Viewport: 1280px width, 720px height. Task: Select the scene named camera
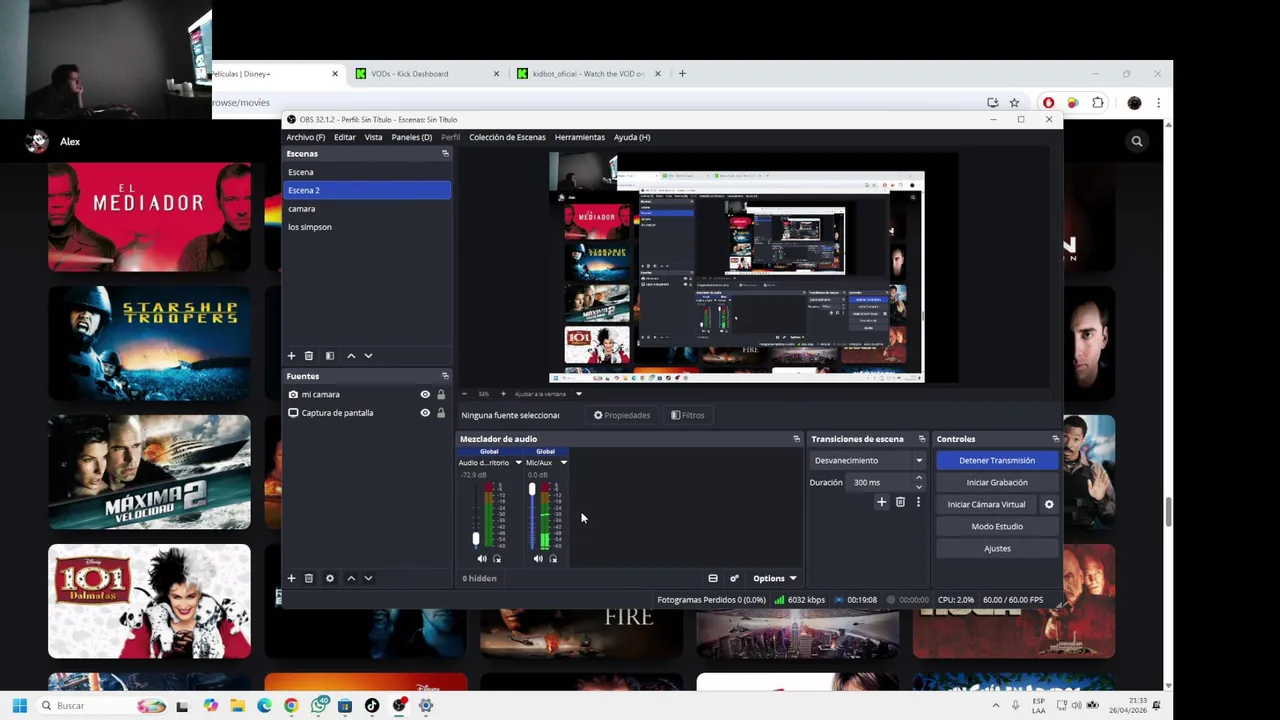367,209
